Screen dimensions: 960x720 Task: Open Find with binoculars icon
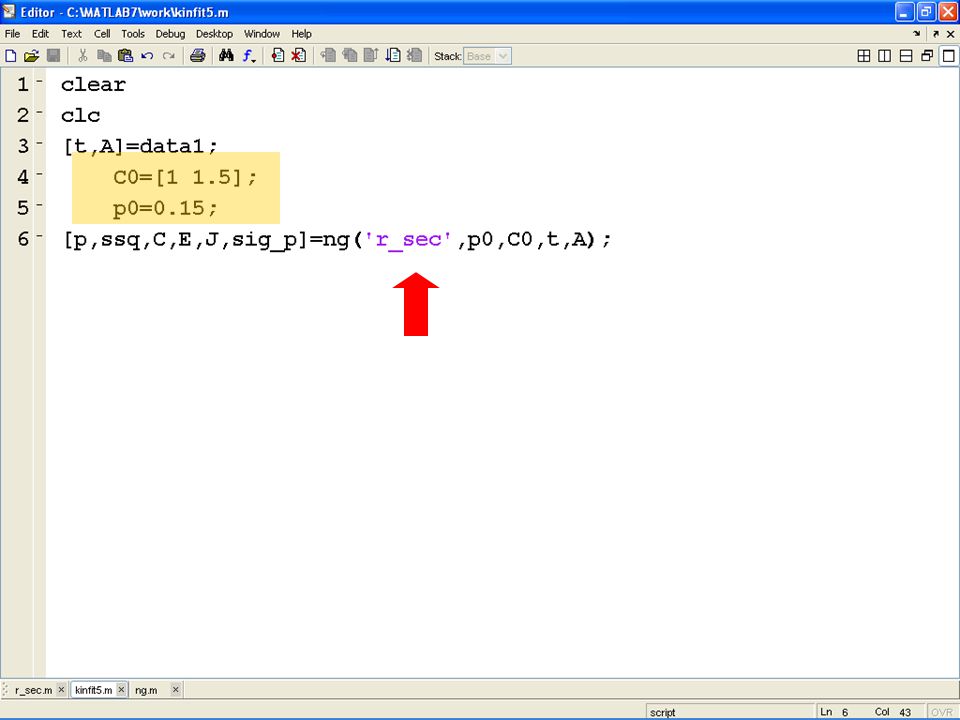pyautogui.click(x=226, y=56)
